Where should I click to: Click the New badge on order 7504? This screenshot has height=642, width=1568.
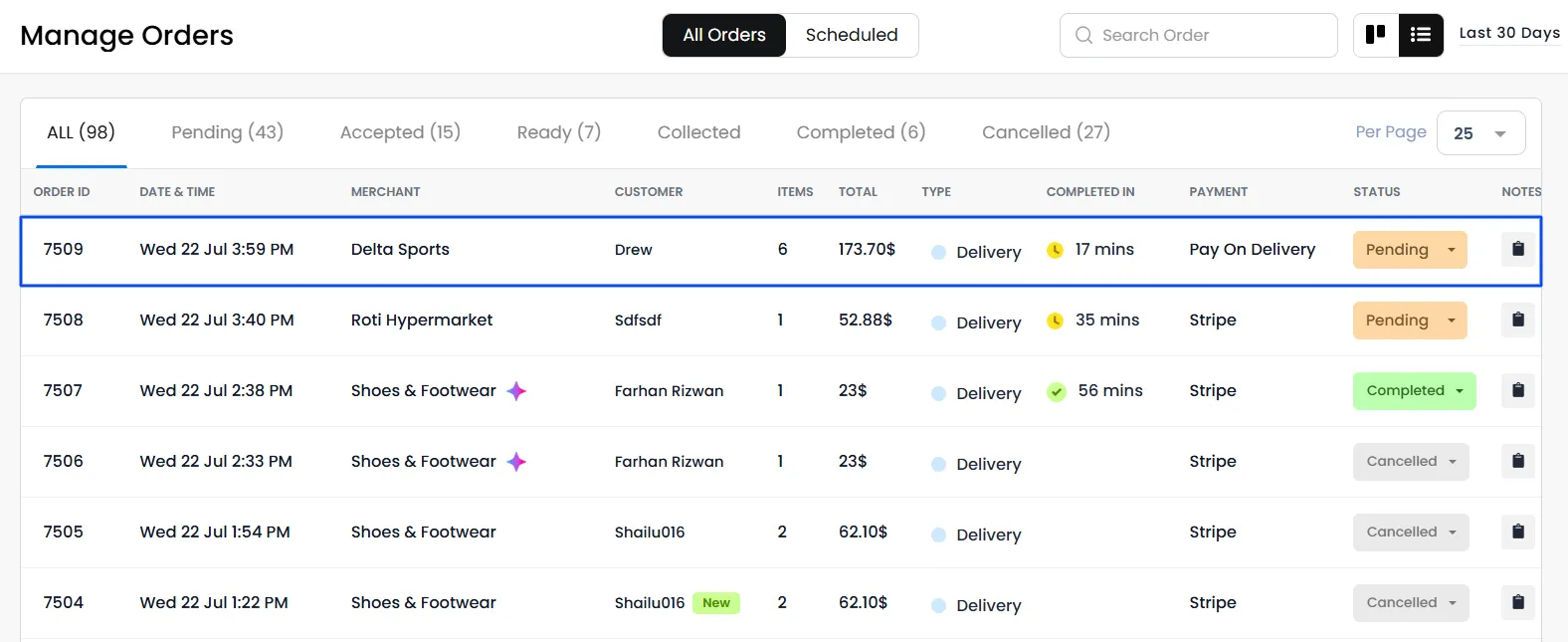[716, 602]
